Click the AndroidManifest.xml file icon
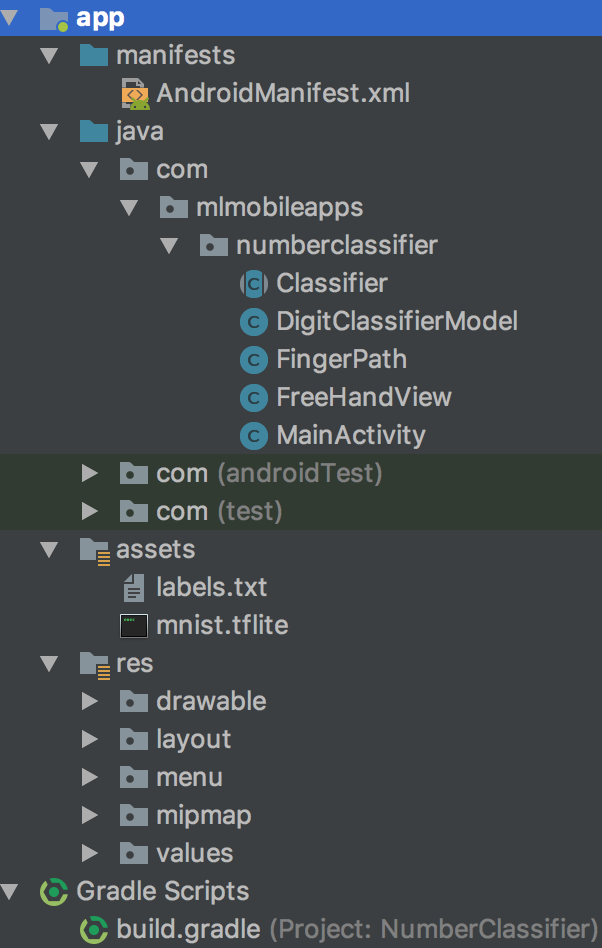Image resolution: width=602 pixels, height=948 pixels. tap(135, 94)
